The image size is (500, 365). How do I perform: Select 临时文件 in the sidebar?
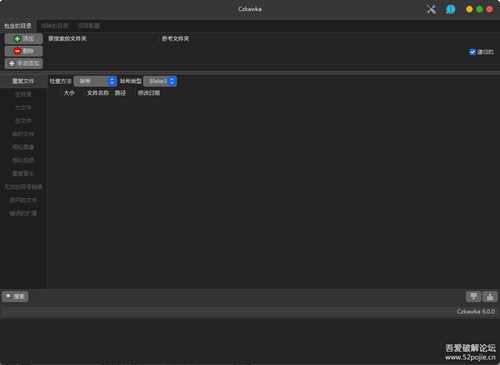click(x=23, y=134)
